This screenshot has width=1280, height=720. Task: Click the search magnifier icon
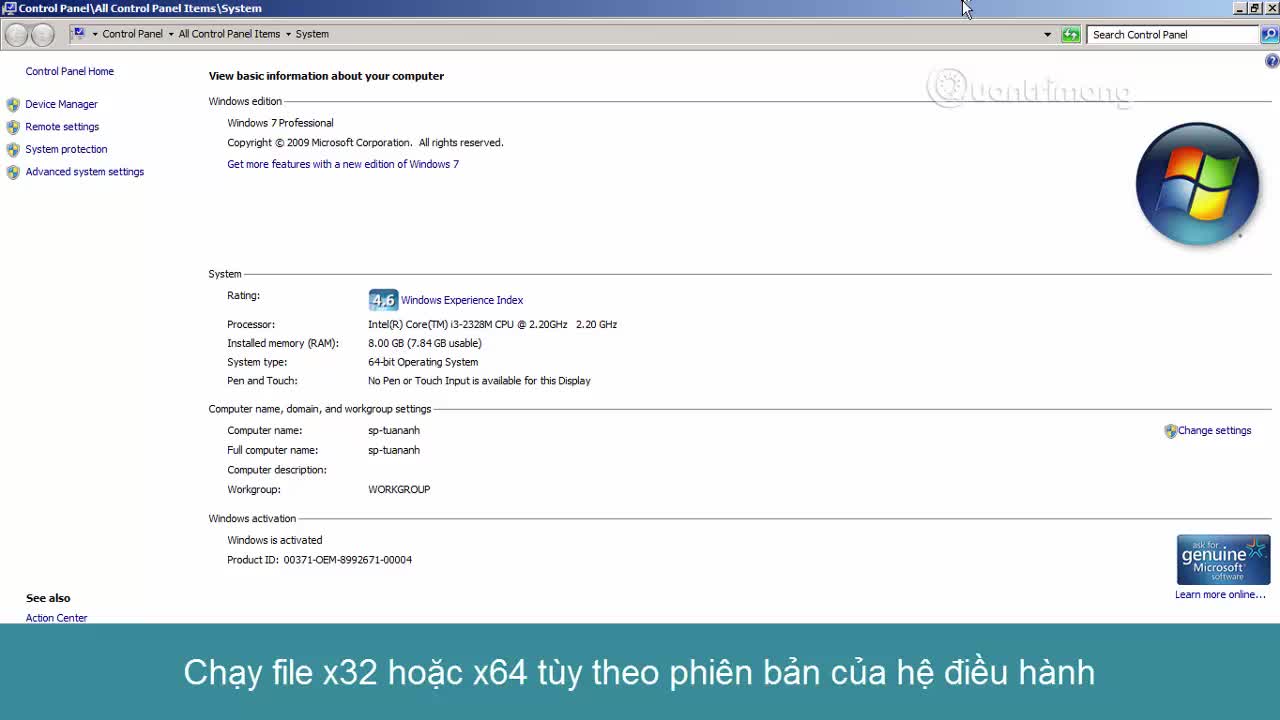pos(1269,34)
